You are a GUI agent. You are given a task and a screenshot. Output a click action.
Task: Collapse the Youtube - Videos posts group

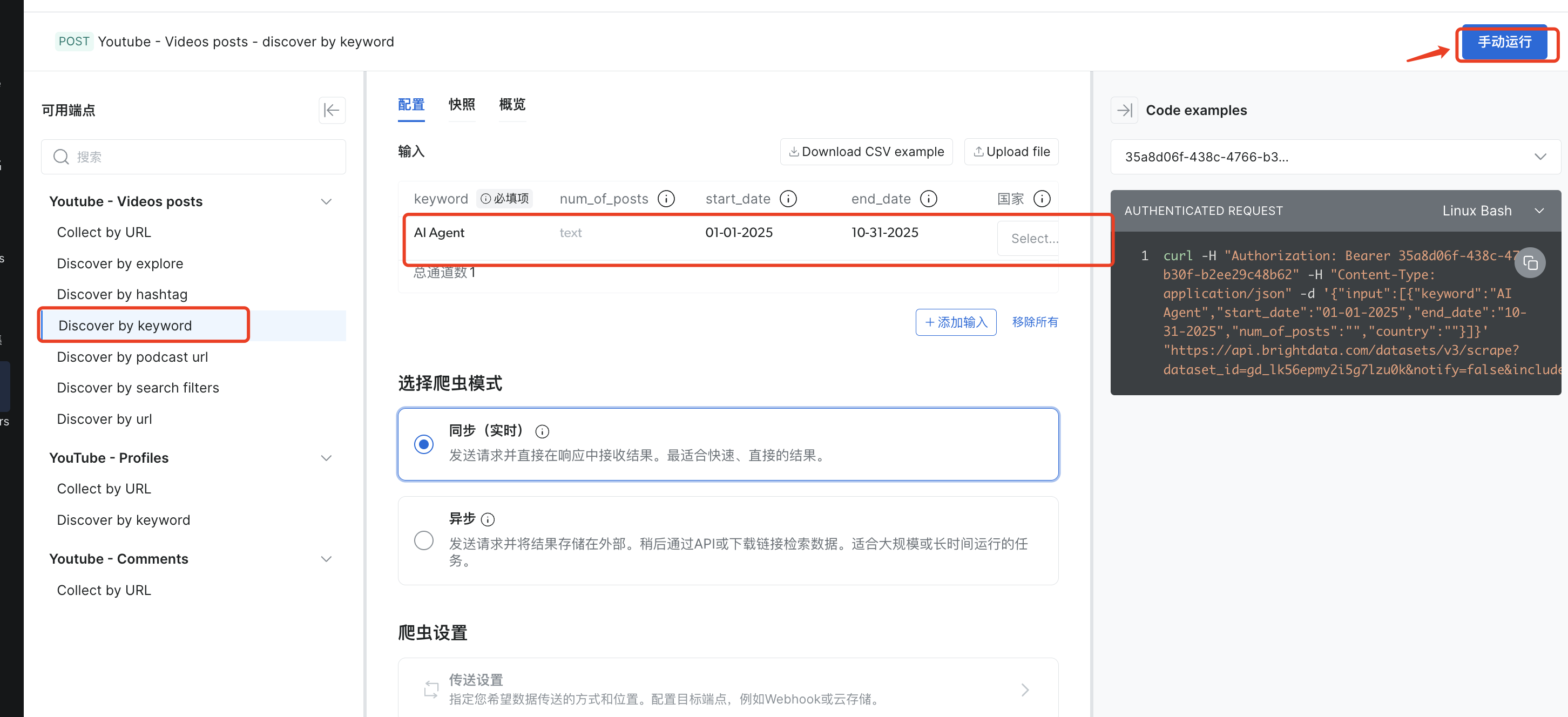(326, 201)
